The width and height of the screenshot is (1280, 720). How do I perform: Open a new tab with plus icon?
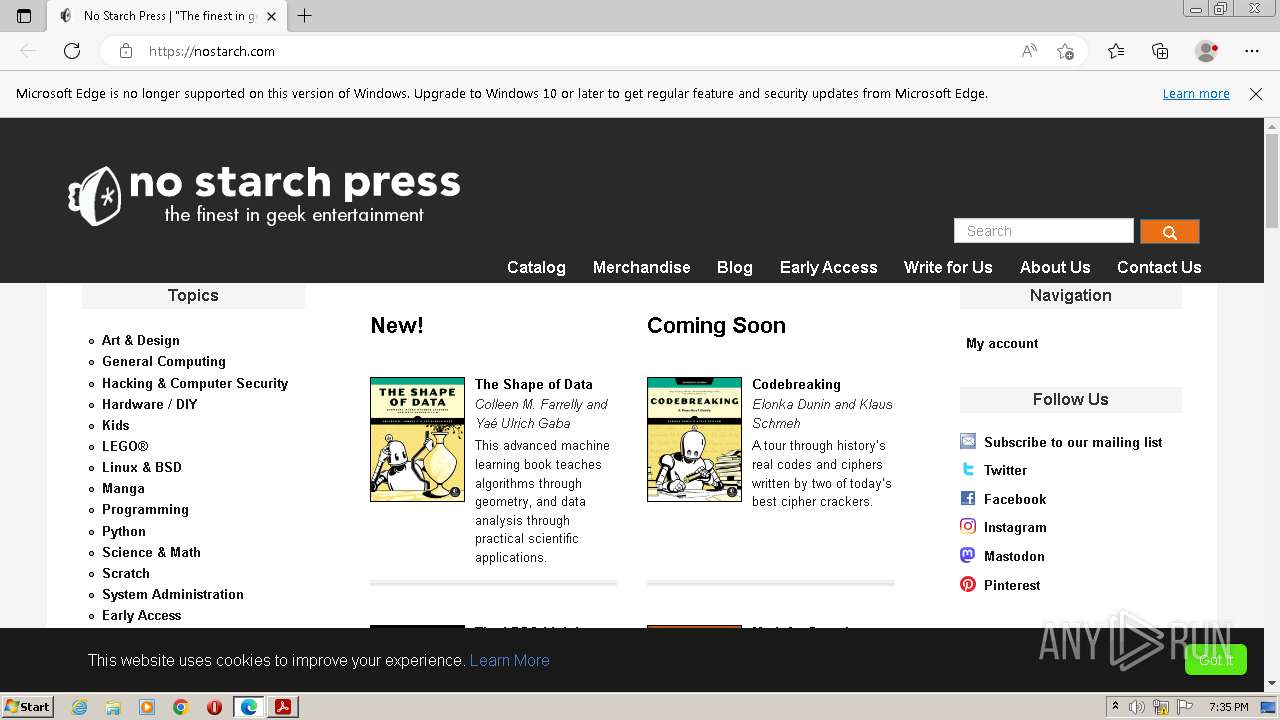coord(305,15)
